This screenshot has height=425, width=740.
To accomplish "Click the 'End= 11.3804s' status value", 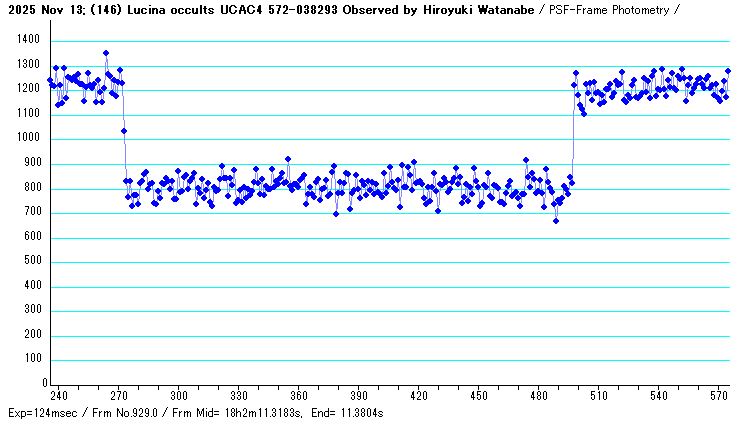I will 349,413.
